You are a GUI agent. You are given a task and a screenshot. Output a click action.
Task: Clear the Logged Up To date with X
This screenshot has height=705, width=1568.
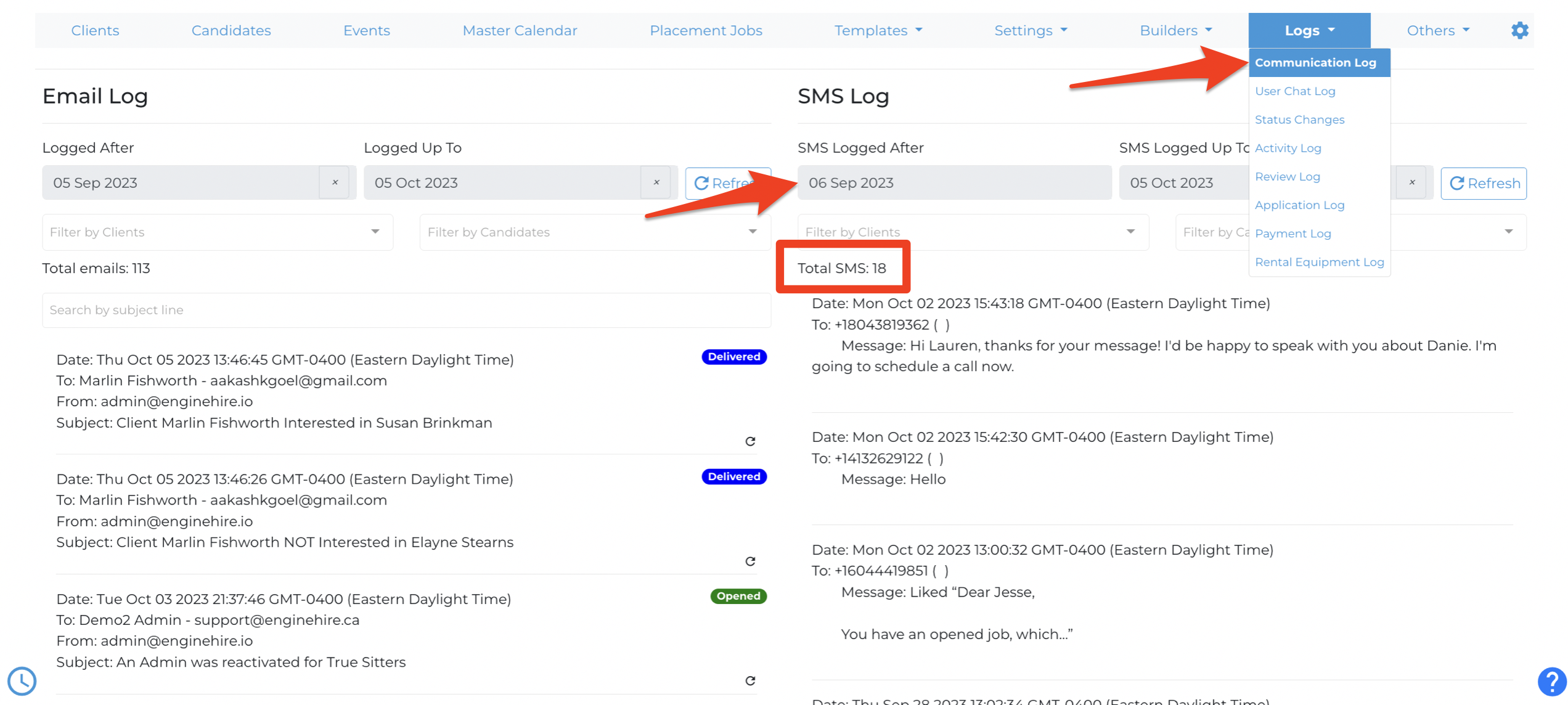tap(656, 182)
